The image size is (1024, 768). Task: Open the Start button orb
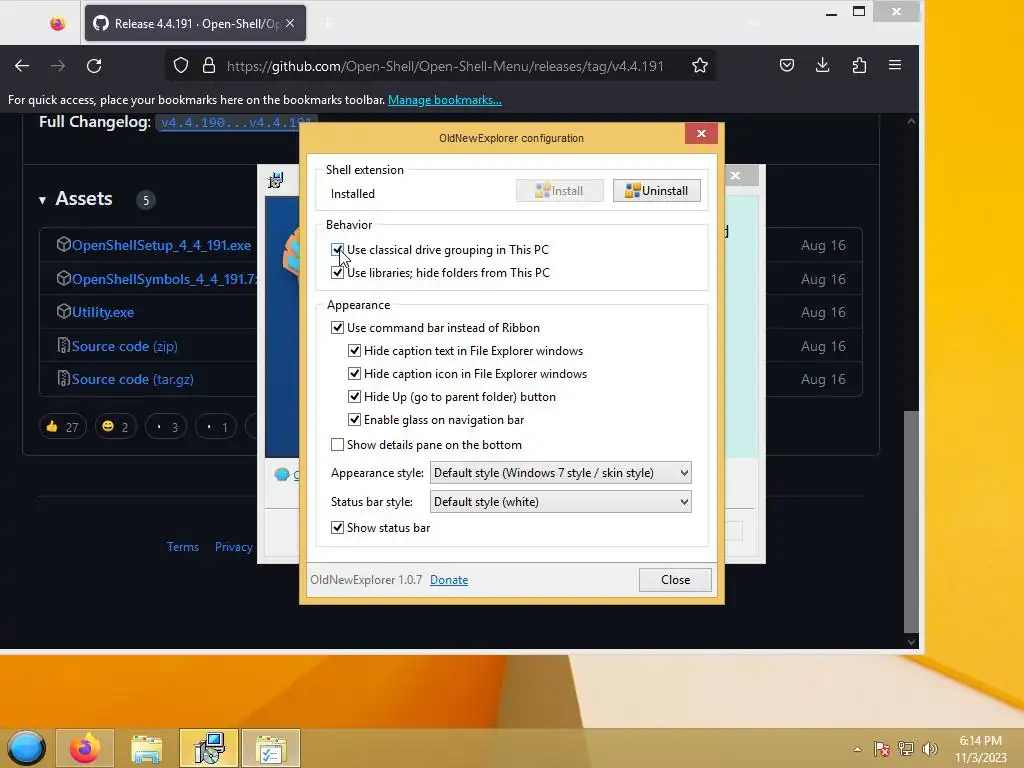click(x=26, y=748)
